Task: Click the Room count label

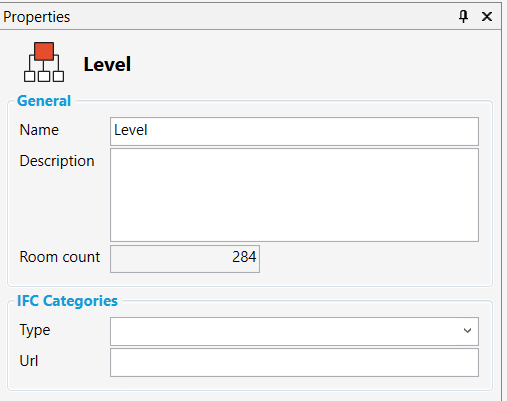Action: (x=60, y=257)
